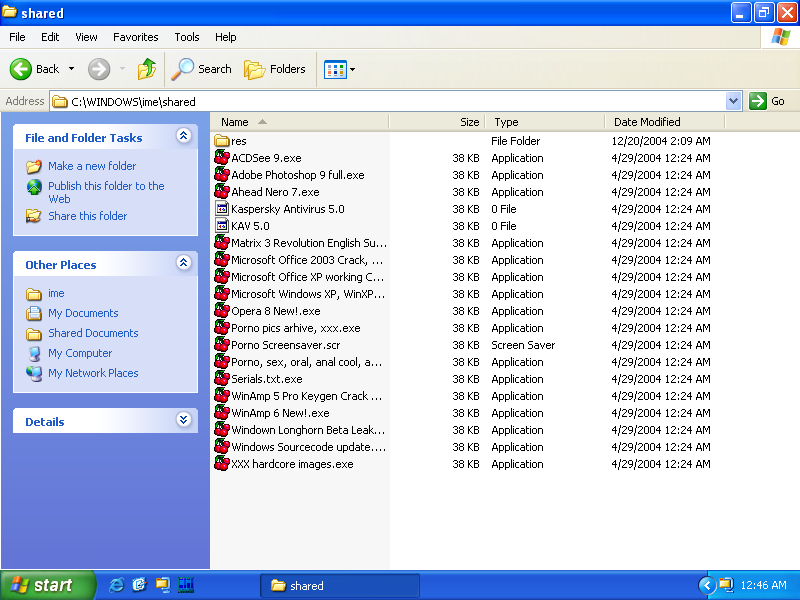Click the shared taskbar button
This screenshot has width=800, height=600.
(x=340, y=586)
